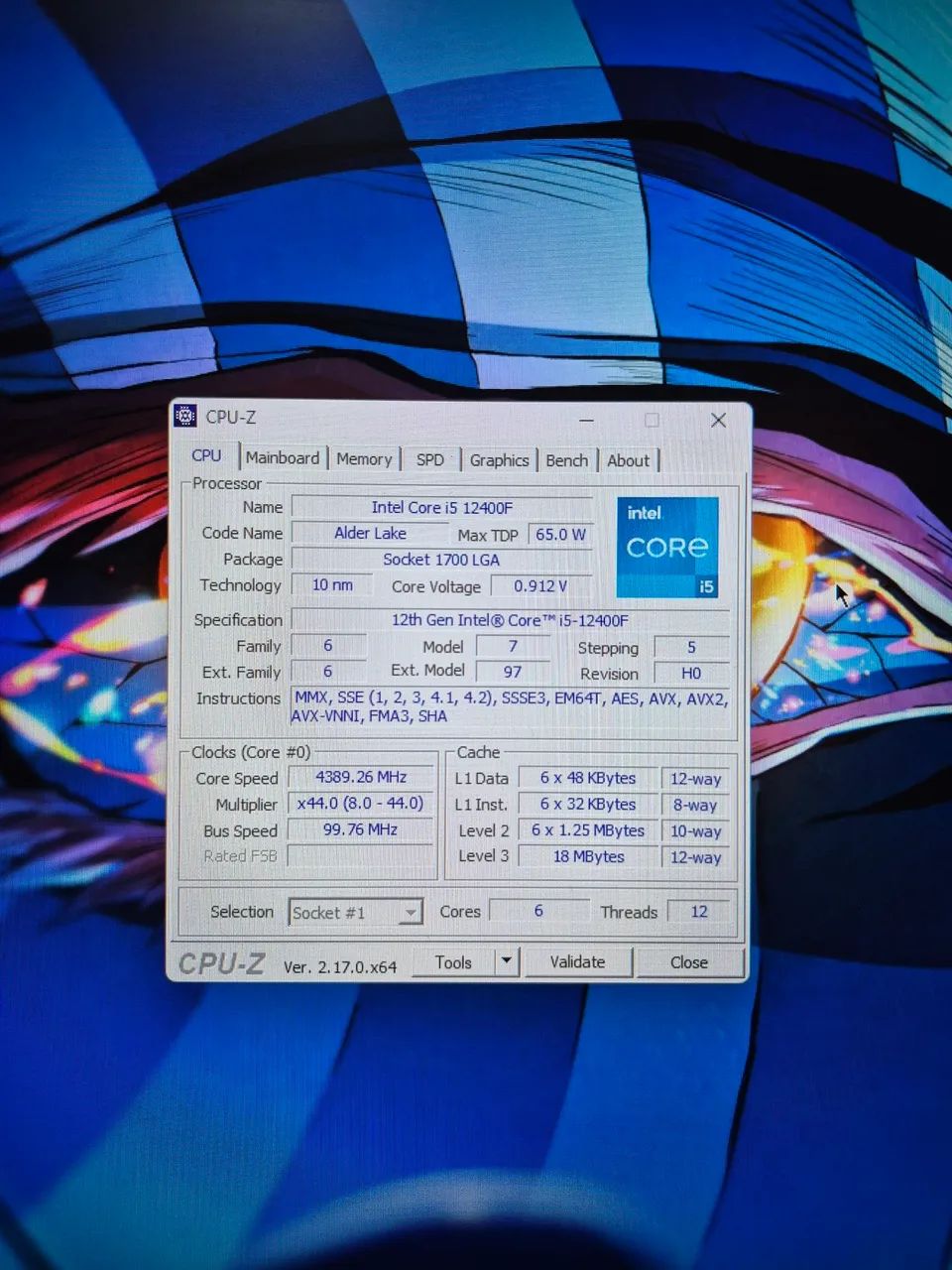Click the Close button at bottom

click(x=689, y=962)
